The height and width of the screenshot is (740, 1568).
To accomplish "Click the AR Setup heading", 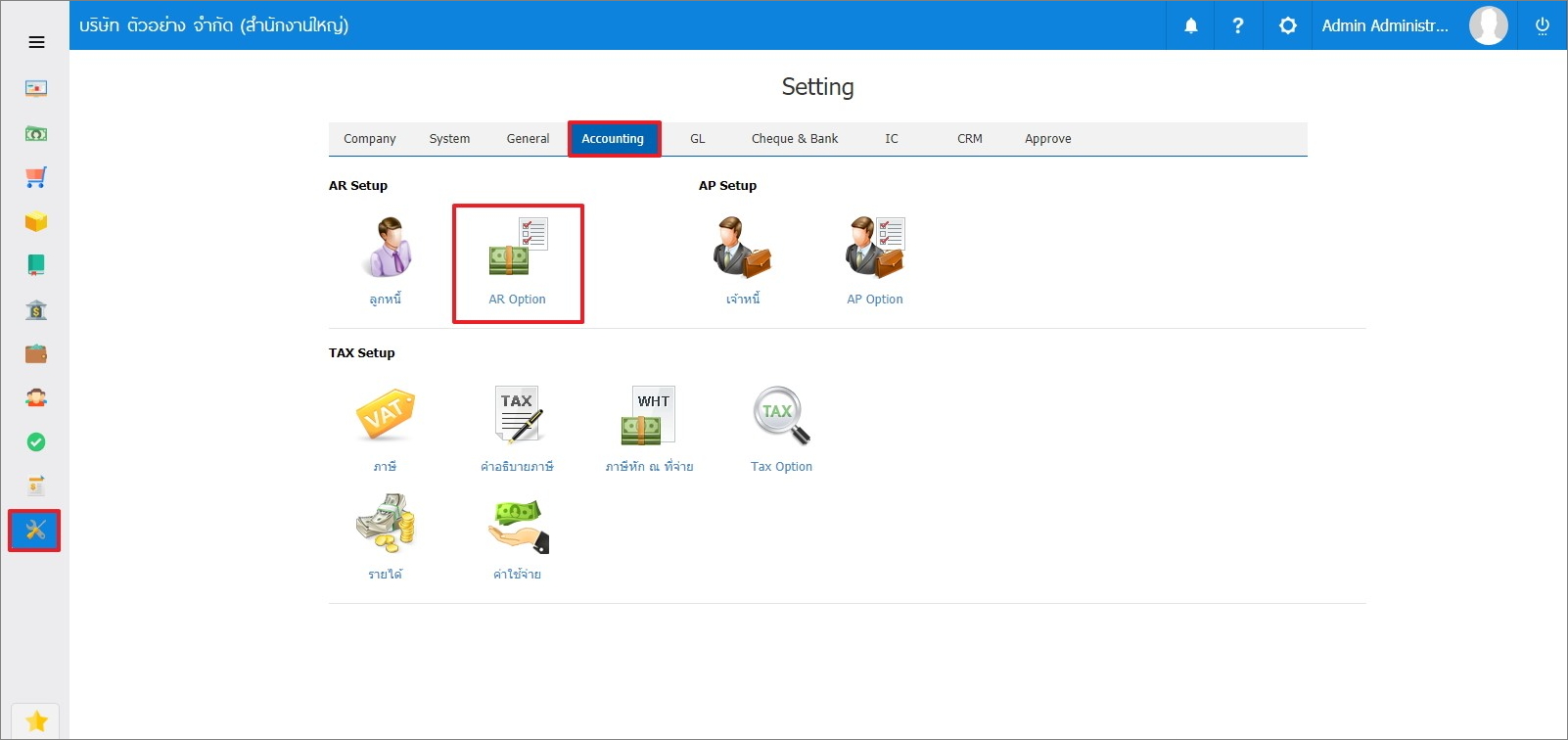I will coord(358,186).
